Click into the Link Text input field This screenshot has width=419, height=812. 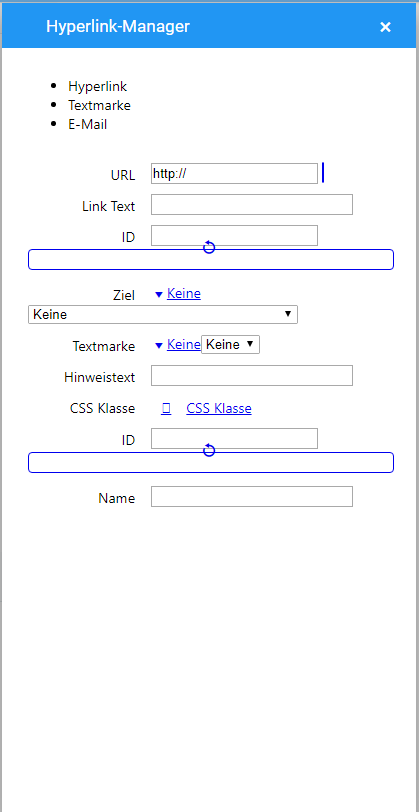[x=252, y=205]
